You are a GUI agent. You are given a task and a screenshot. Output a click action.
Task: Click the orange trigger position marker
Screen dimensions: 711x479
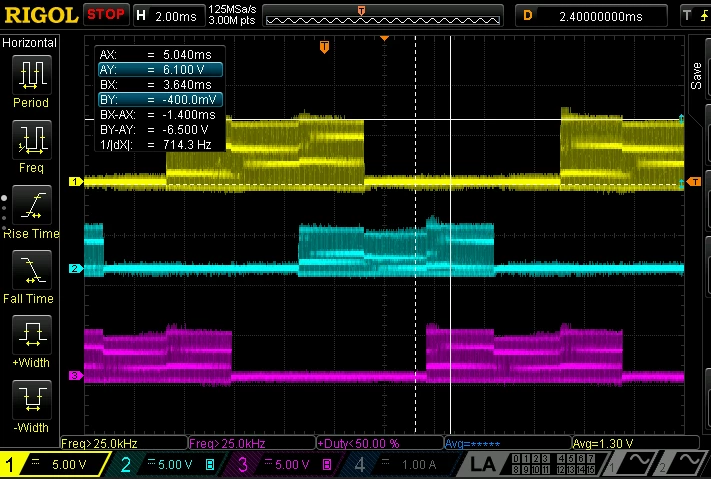(324, 47)
